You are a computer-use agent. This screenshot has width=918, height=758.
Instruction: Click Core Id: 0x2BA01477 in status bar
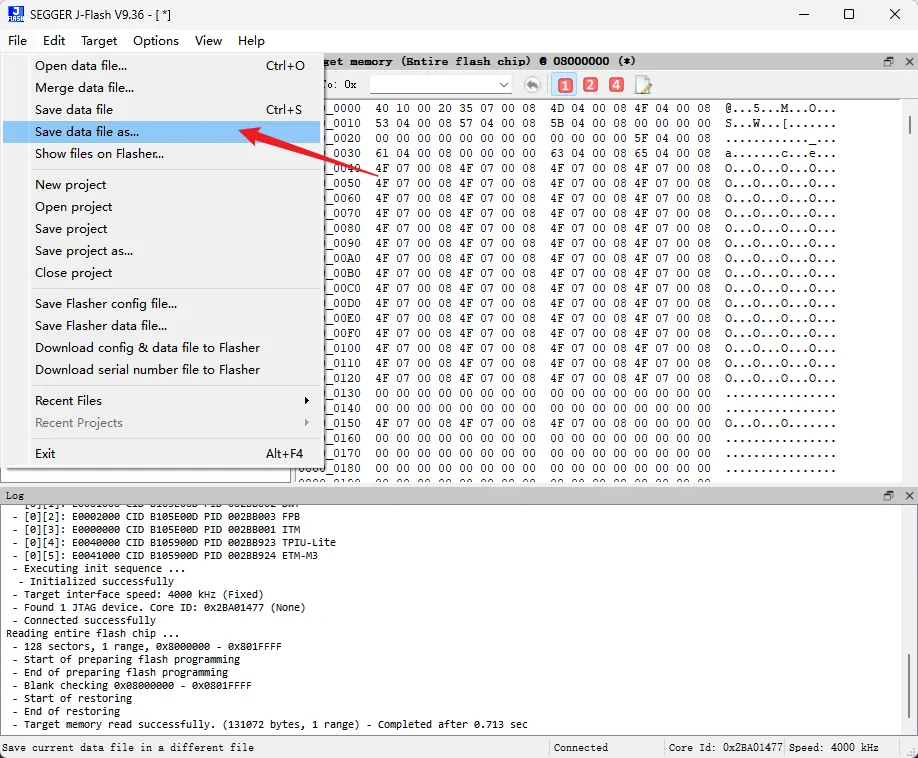(725, 747)
